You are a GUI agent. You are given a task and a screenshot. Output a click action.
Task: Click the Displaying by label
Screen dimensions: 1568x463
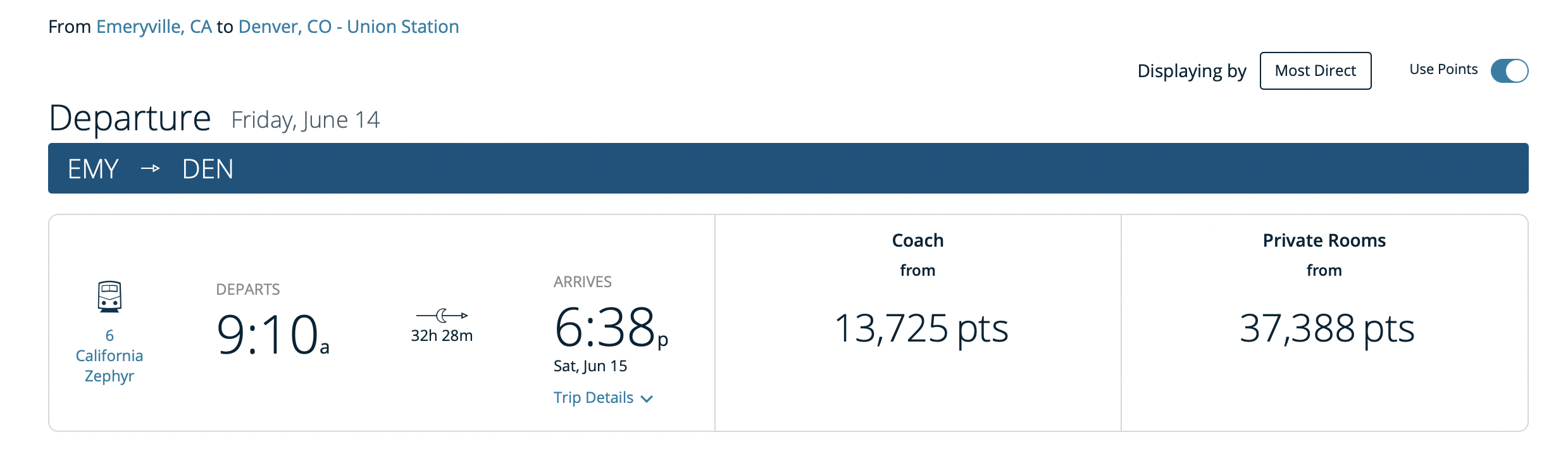1192,71
